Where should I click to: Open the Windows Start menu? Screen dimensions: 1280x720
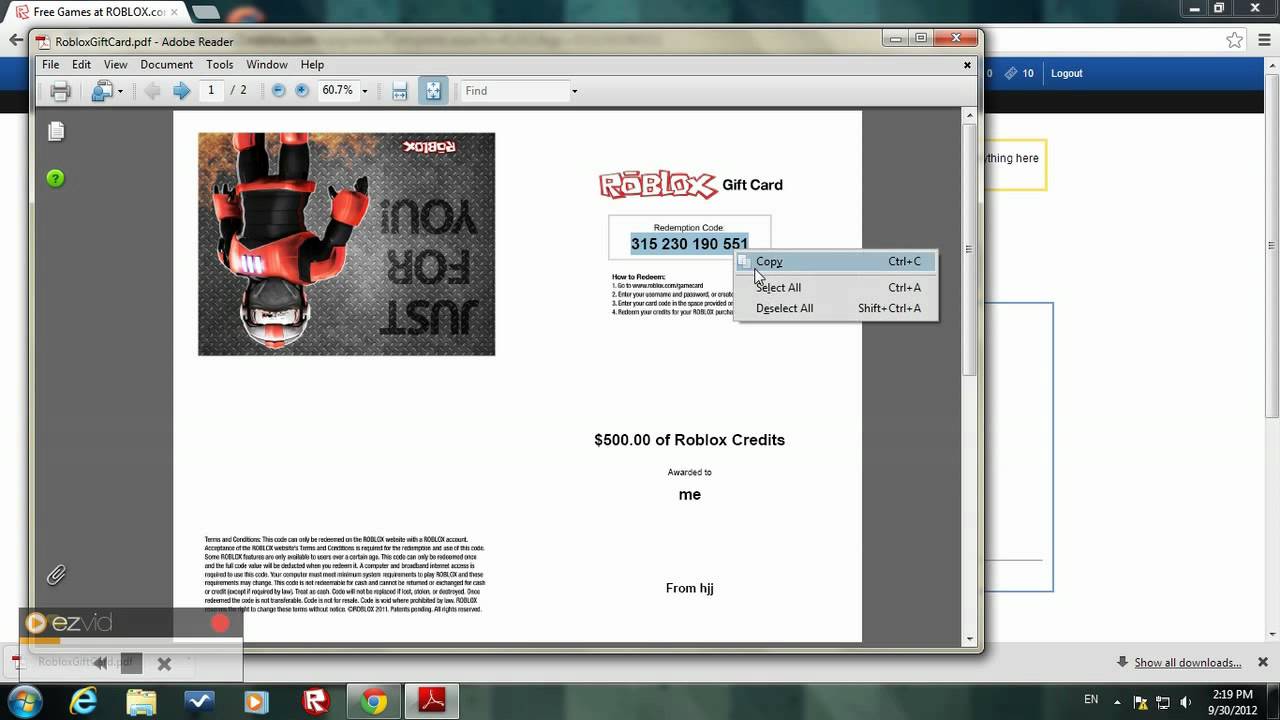(24, 700)
